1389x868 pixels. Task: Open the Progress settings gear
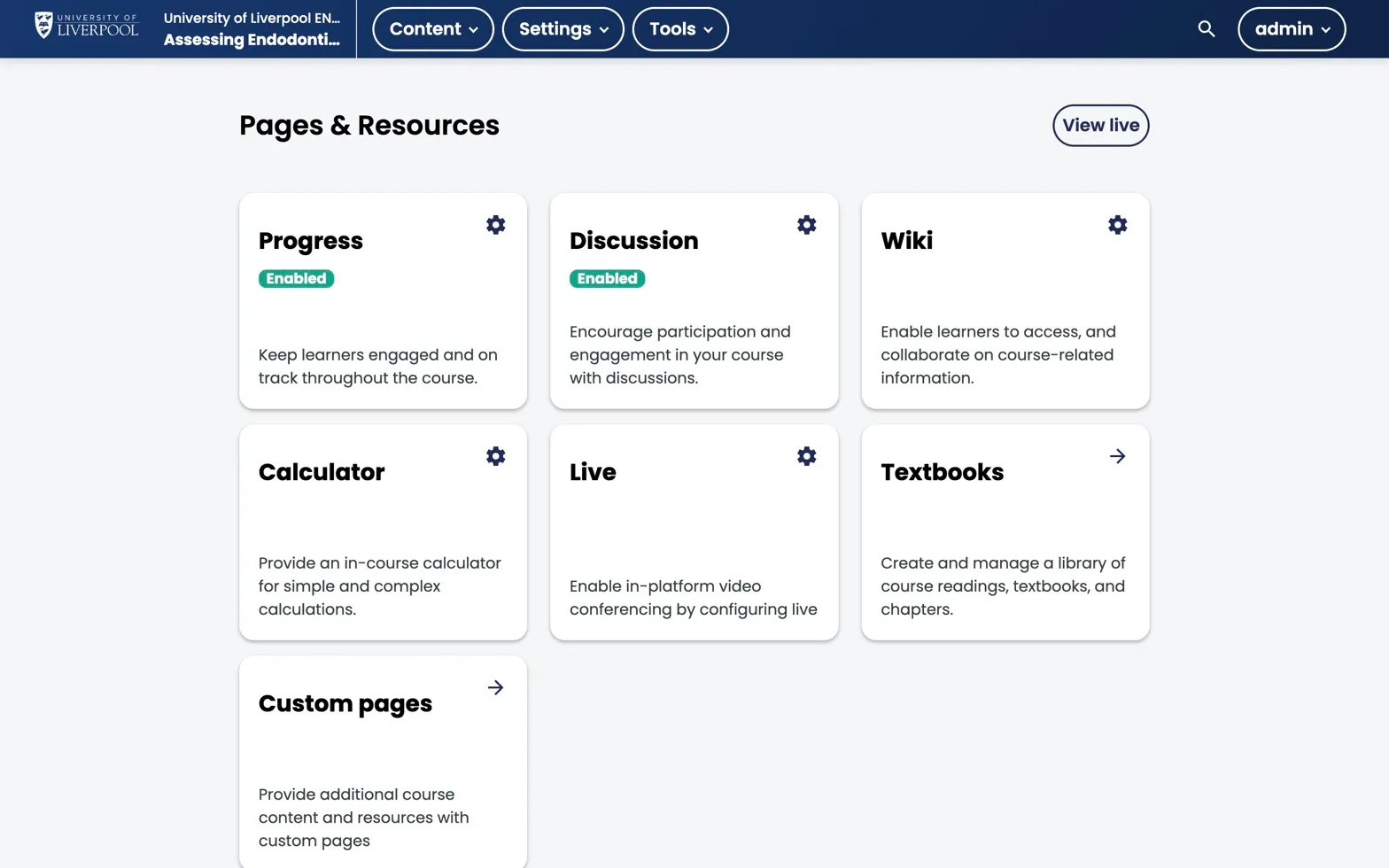click(x=496, y=225)
